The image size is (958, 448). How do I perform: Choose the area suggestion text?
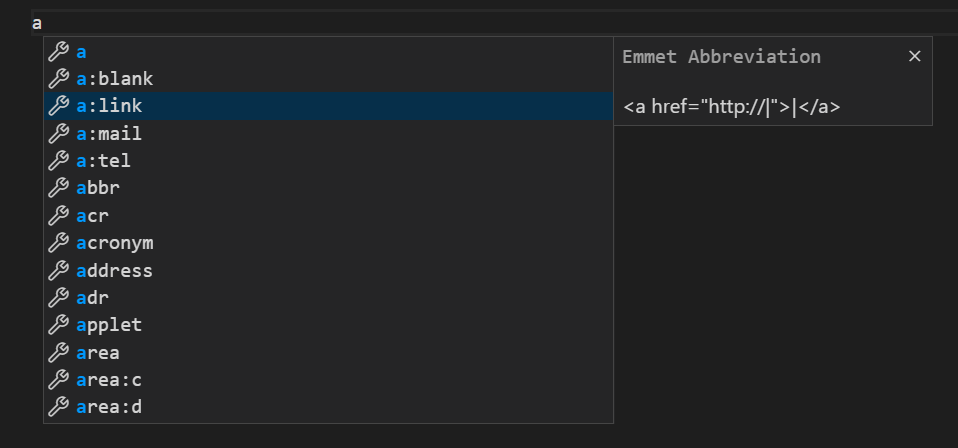98,353
